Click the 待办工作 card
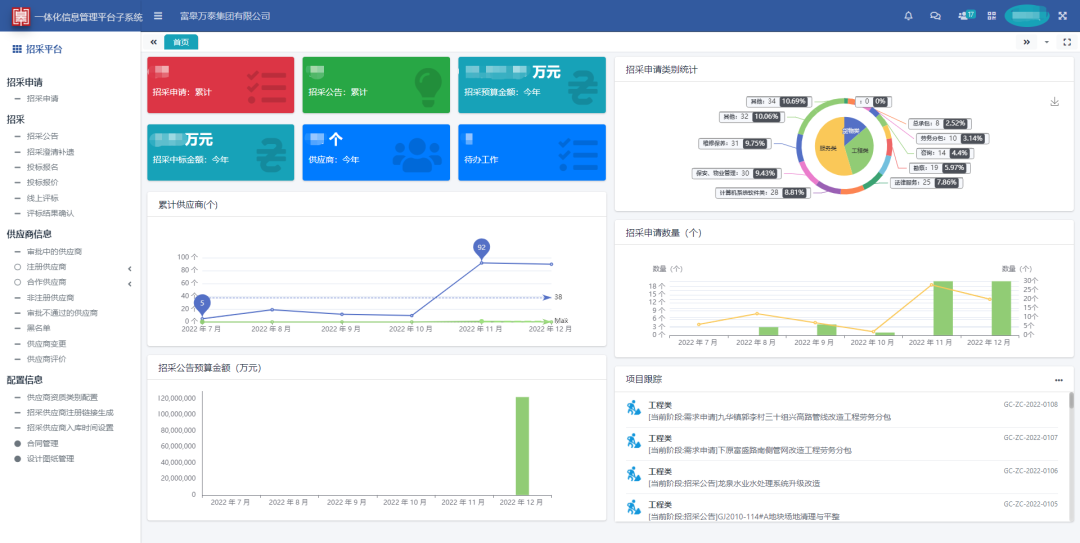This screenshot has height=543, width=1080. [x=532, y=152]
